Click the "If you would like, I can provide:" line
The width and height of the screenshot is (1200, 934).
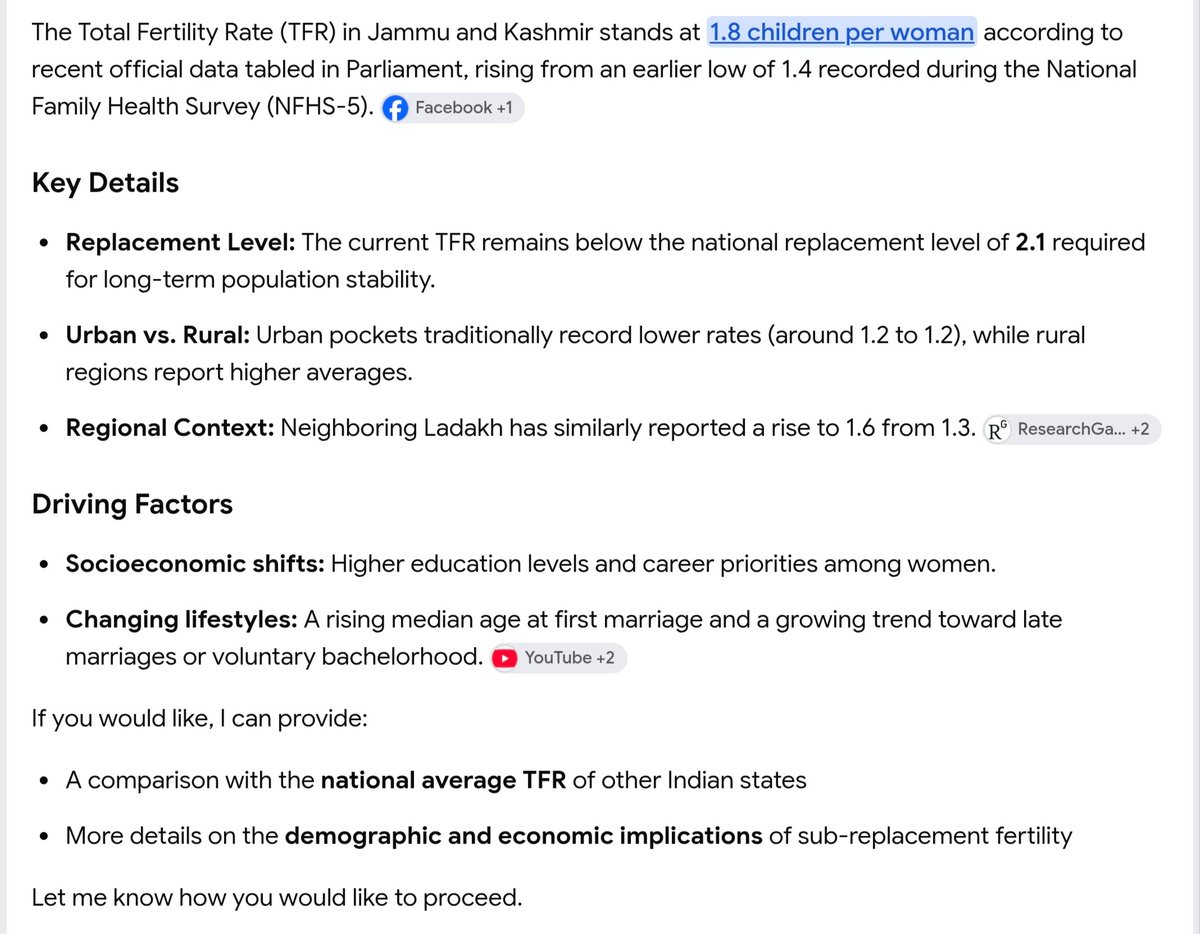(x=200, y=718)
